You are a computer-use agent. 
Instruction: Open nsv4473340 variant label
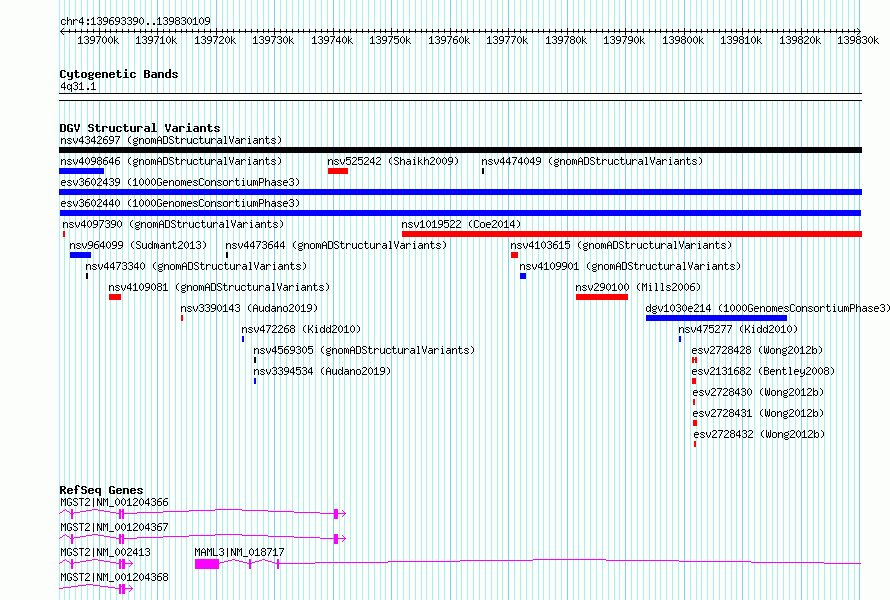coord(196,266)
